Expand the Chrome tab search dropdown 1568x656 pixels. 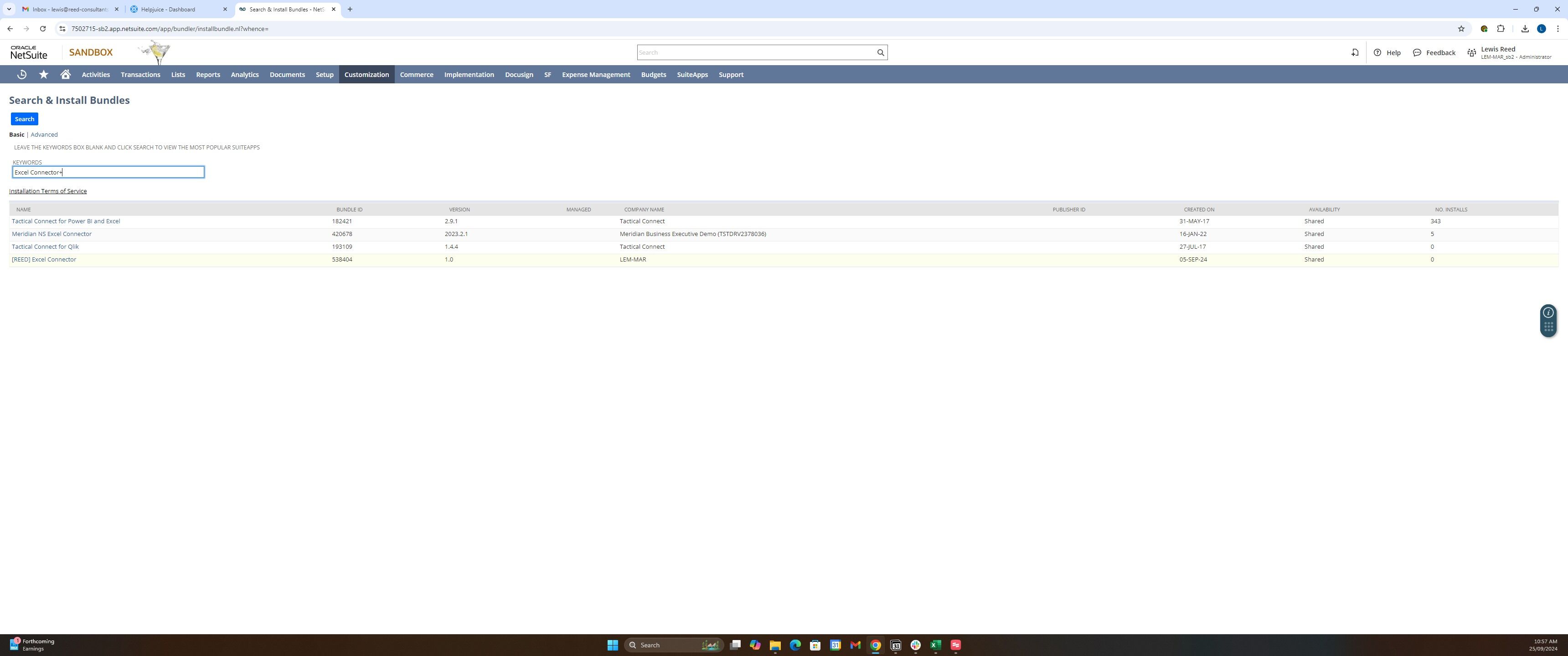coord(9,9)
